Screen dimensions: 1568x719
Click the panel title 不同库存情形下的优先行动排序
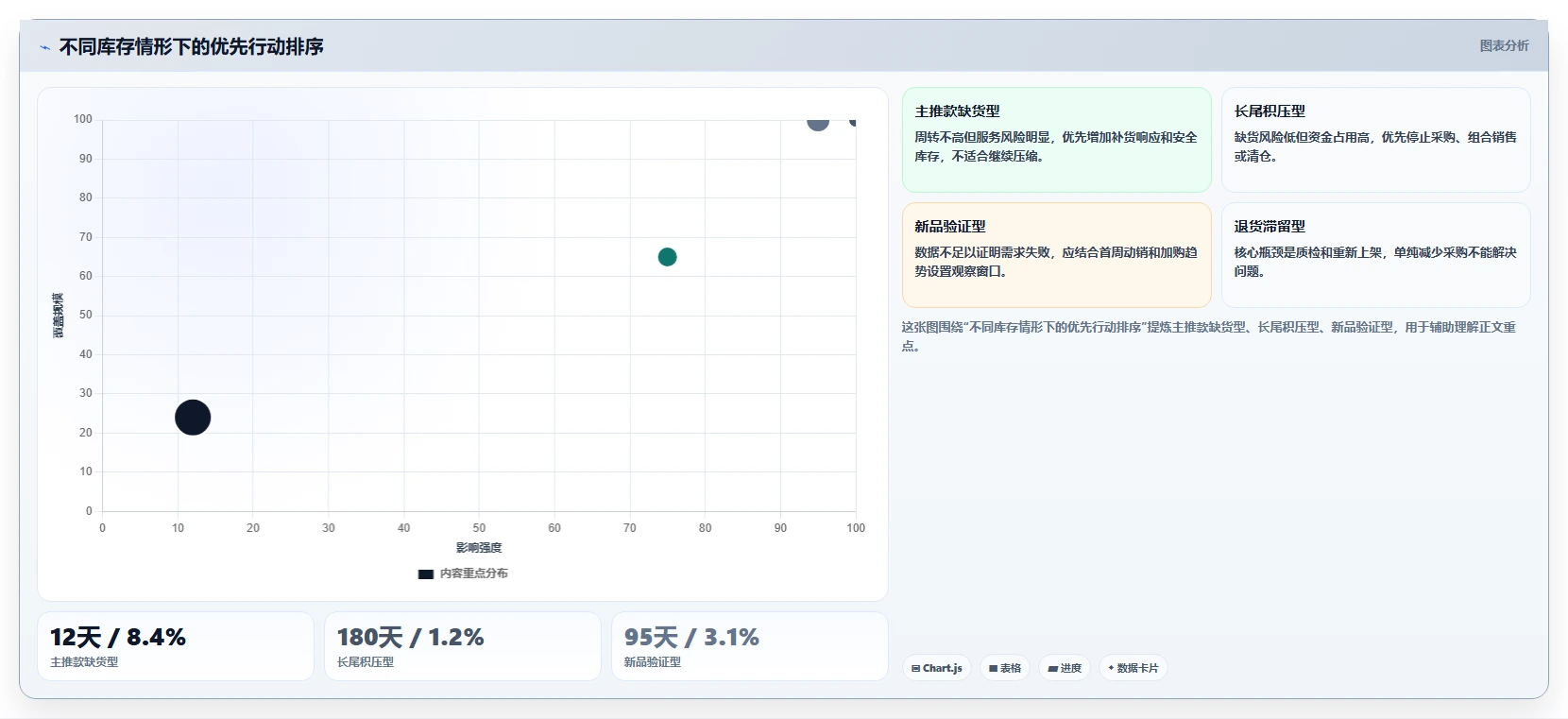pyautogui.click(x=192, y=46)
